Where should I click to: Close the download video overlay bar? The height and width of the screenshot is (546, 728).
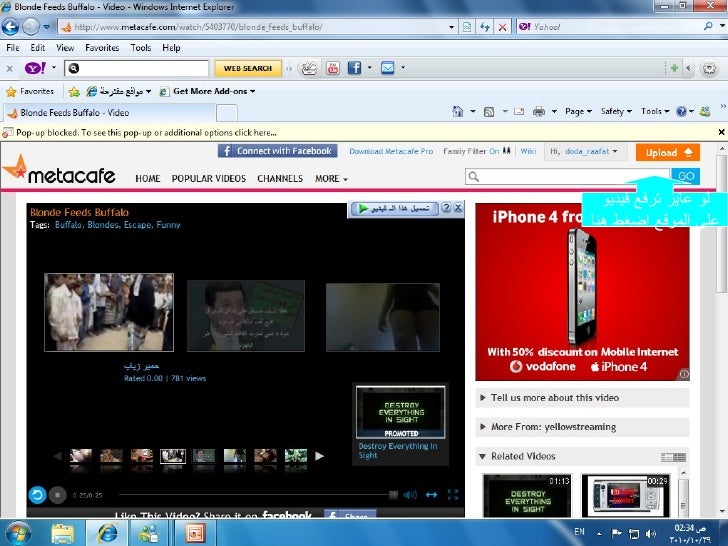(x=458, y=208)
